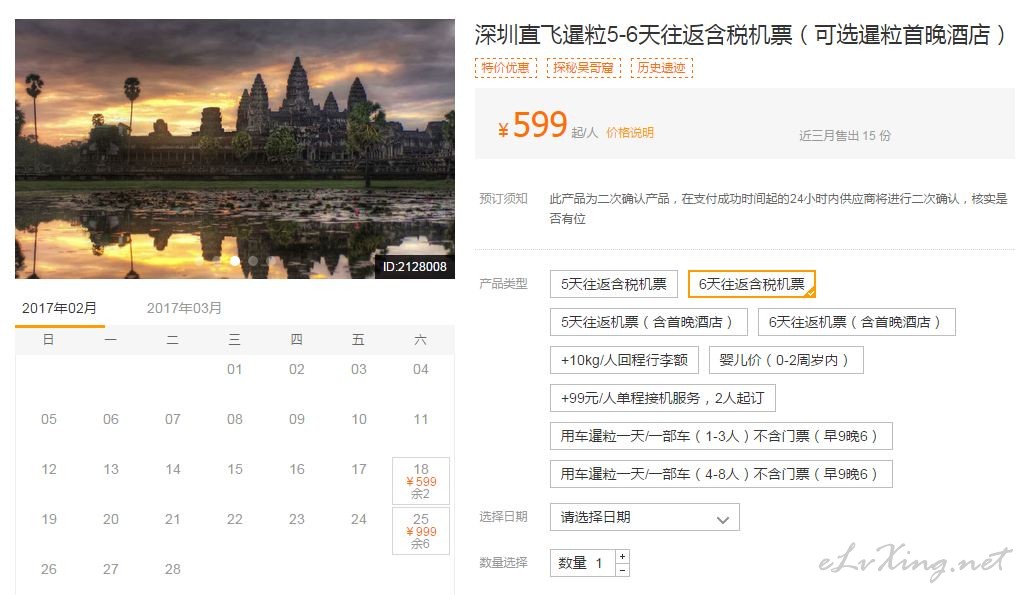Screen dimensions: 1023x595
Task: Click the 预订须知 booking notice label
Action: [x=503, y=198]
